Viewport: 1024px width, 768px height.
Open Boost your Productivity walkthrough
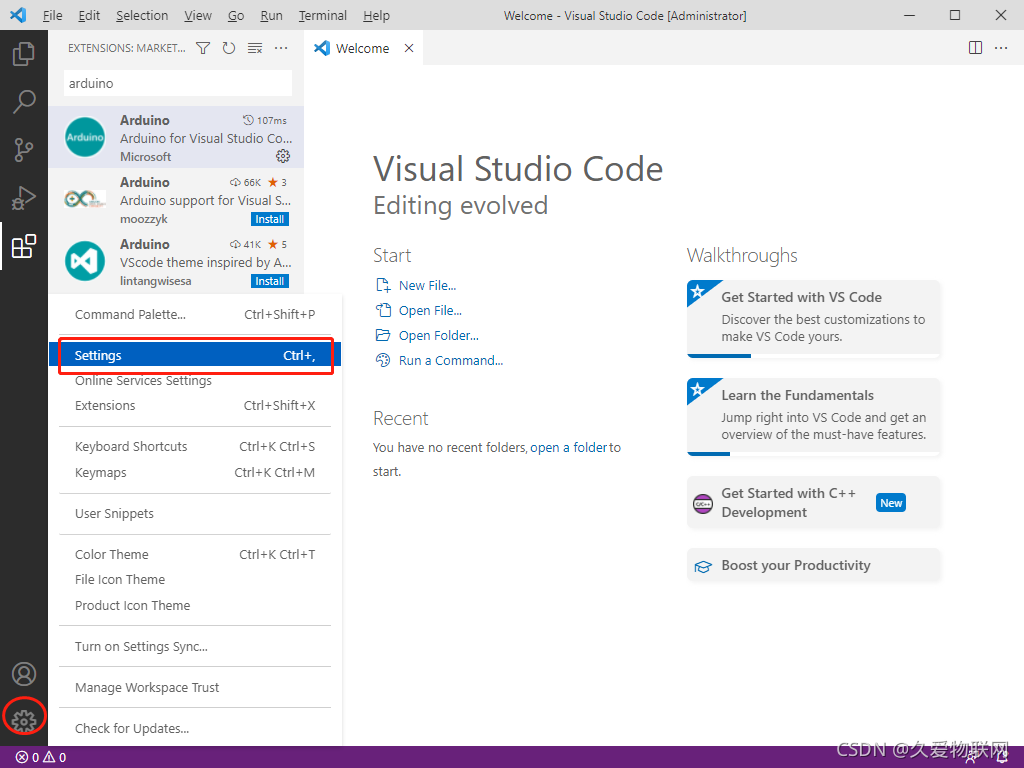coord(813,566)
